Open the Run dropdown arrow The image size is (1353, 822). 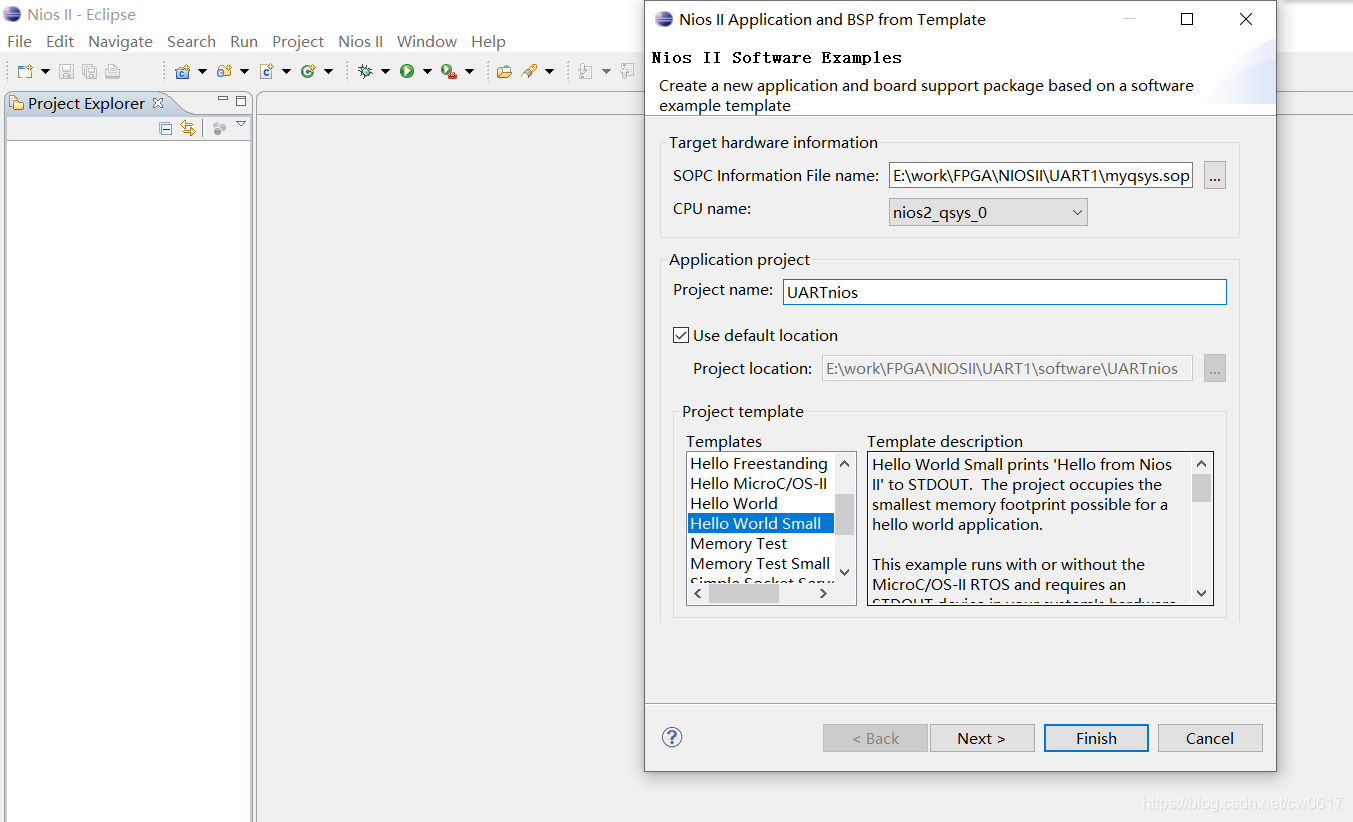coord(427,71)
